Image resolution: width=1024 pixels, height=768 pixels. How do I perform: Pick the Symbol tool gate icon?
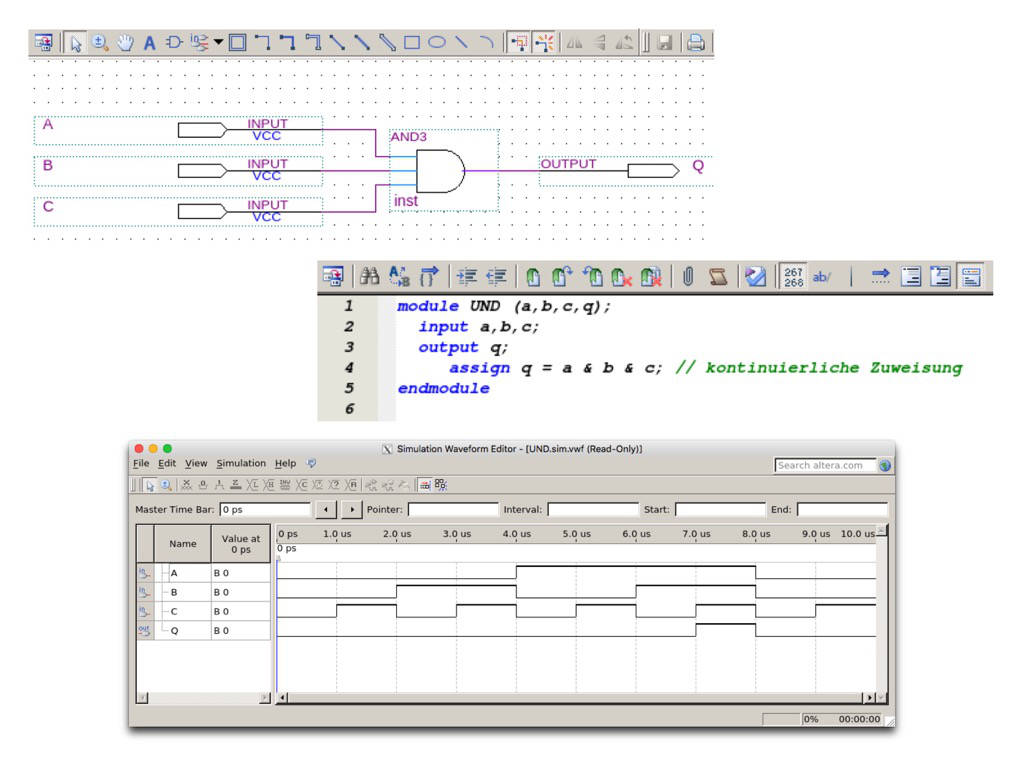pos(174,42)
